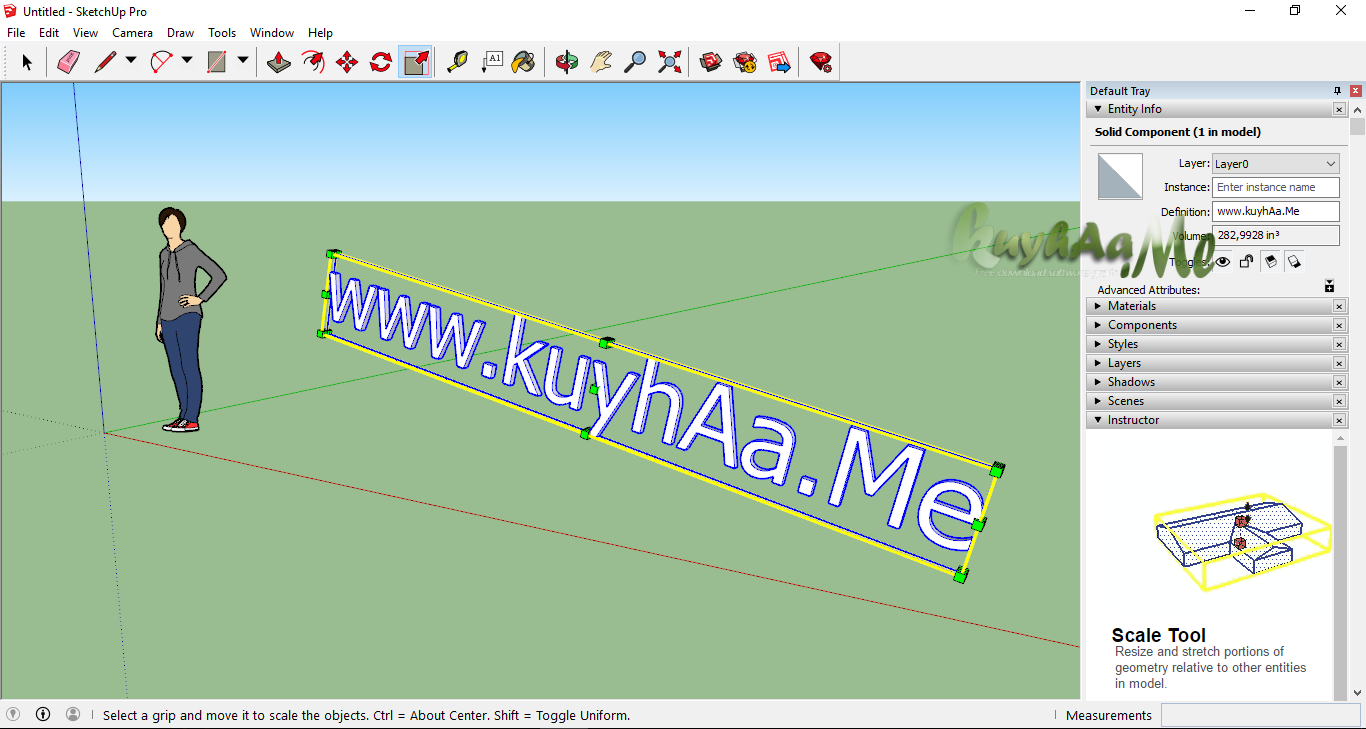Open the Edit menu
The height and width of the screenshot is (729, 1366).
tap(49, 33)
